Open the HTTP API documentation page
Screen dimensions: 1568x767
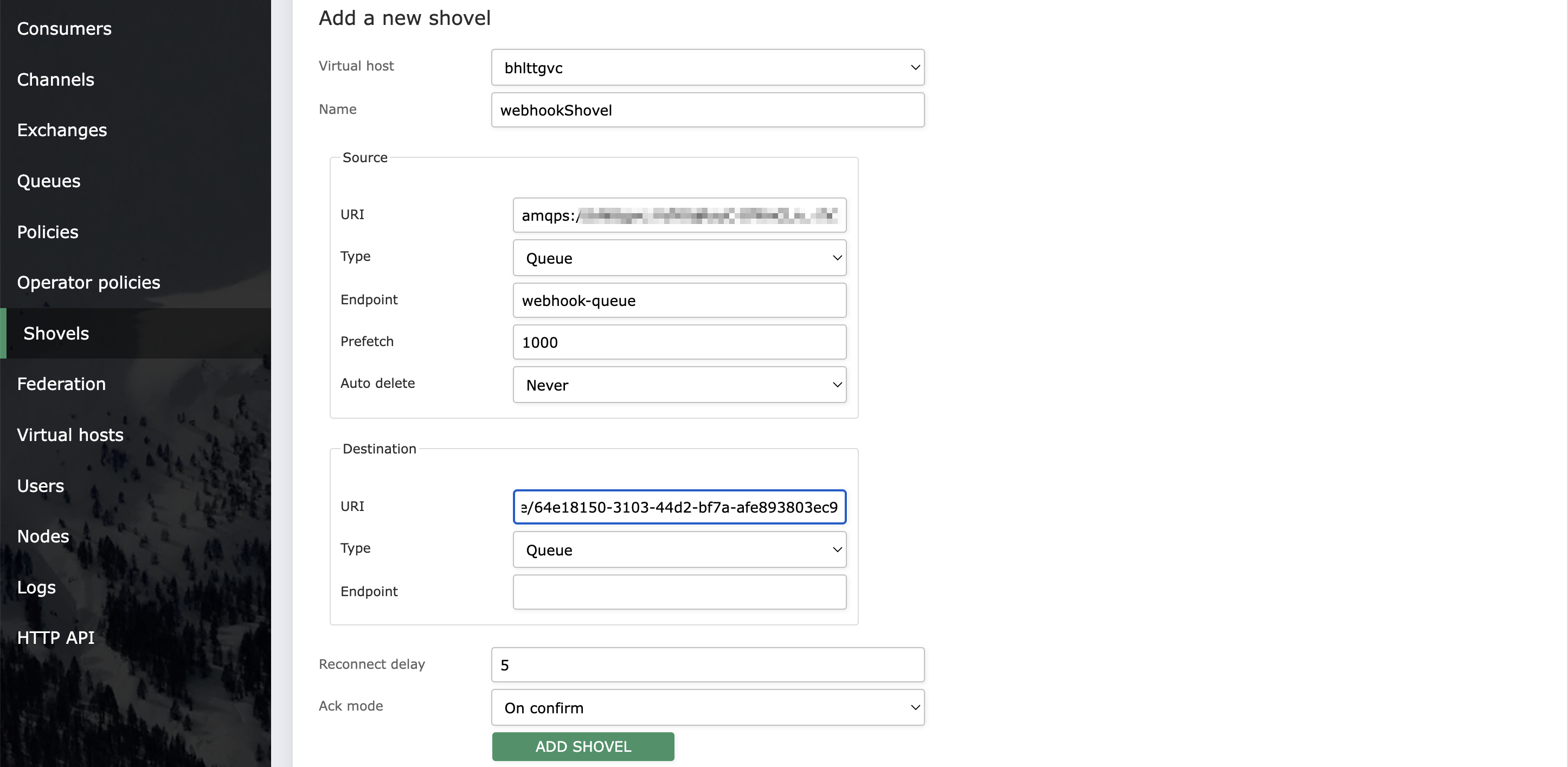[55, 637]
